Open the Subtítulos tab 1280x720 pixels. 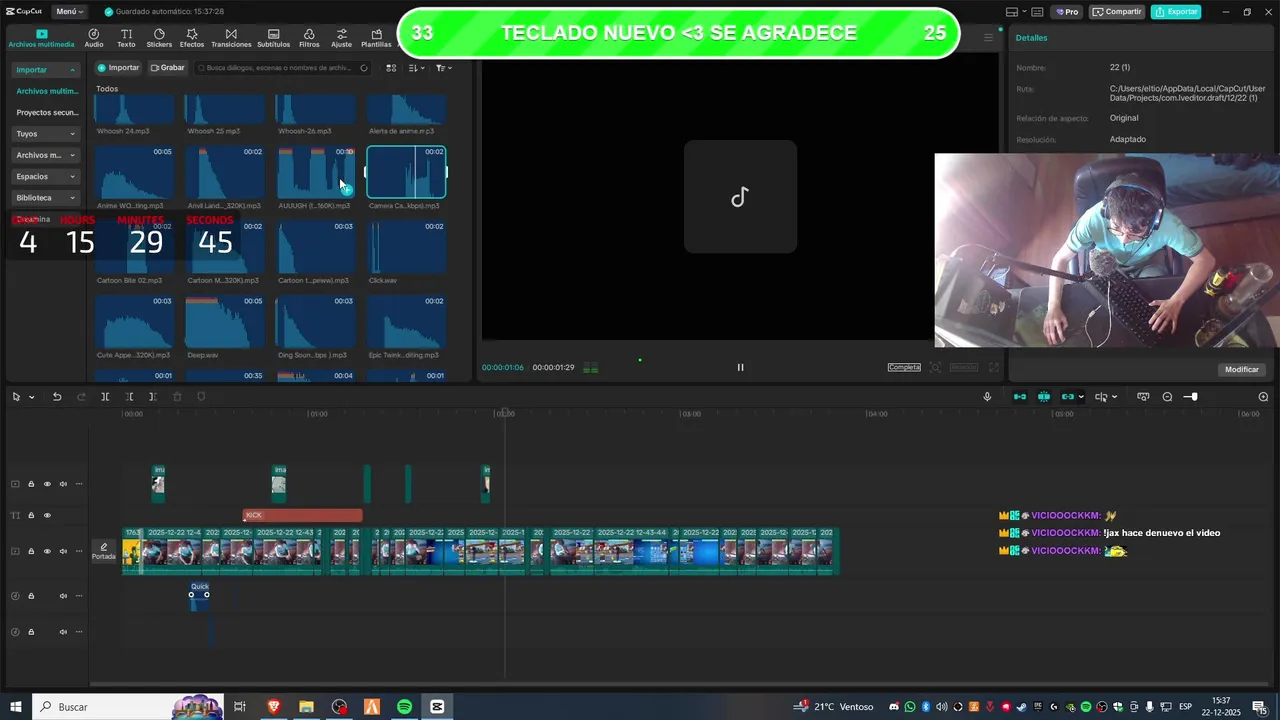[x=274, y=38]
